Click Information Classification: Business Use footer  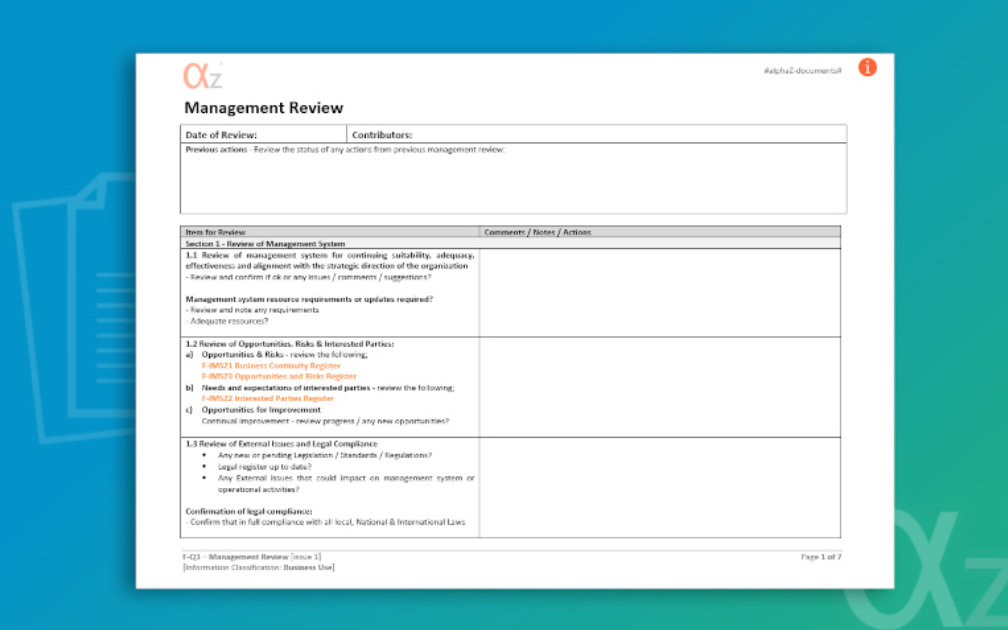258,568
